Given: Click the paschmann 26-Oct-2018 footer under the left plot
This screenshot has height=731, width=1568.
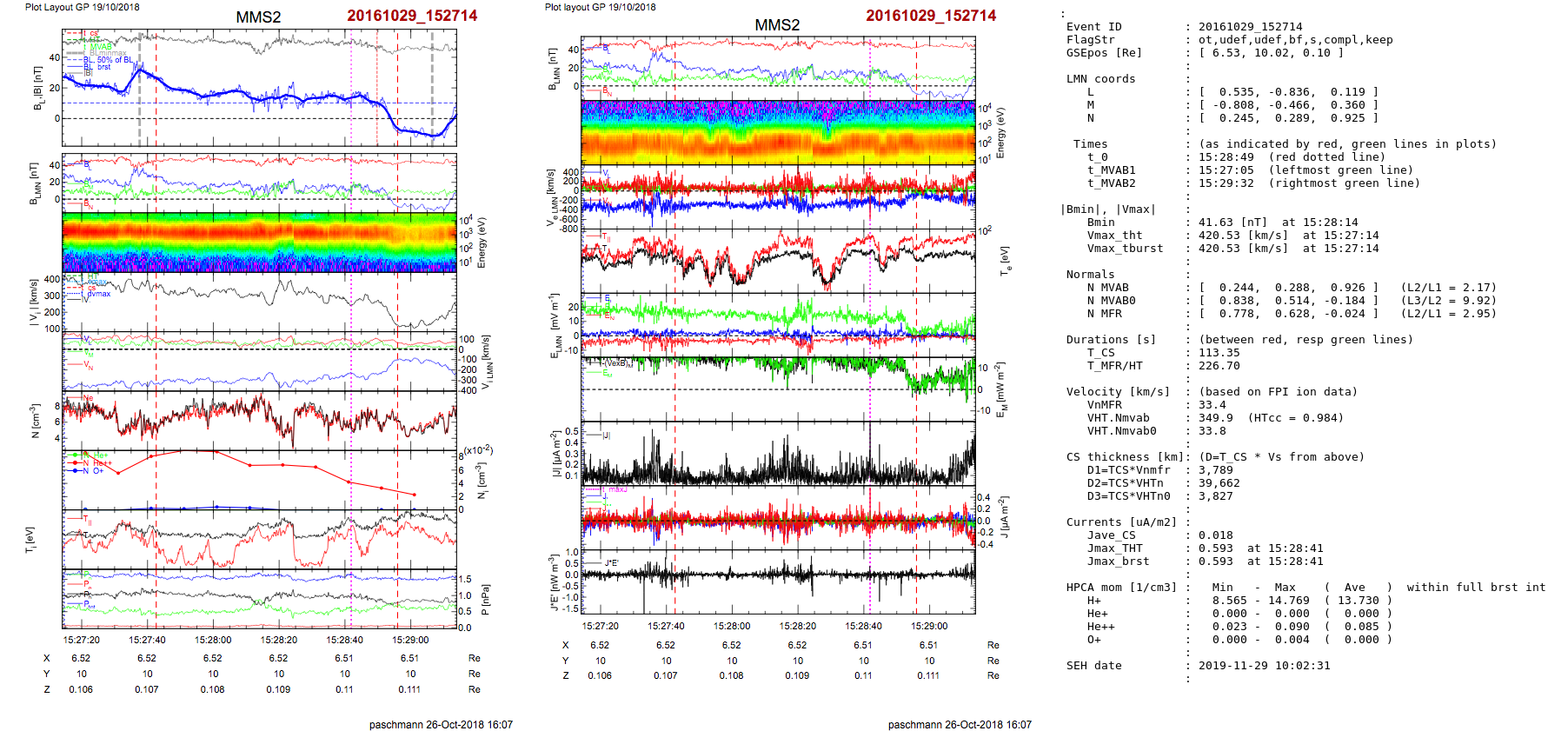Looking at the screenshot, I should (441, 724).
